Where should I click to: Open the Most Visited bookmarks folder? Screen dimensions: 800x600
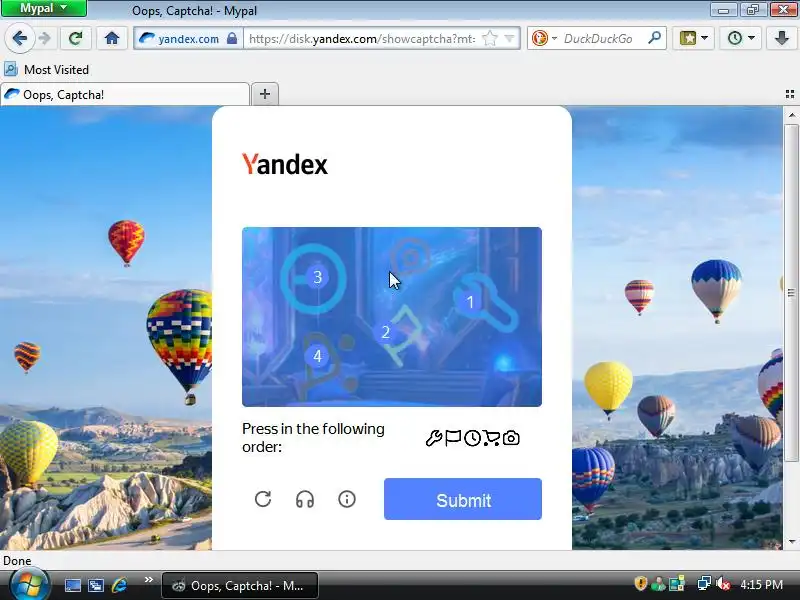46,69
